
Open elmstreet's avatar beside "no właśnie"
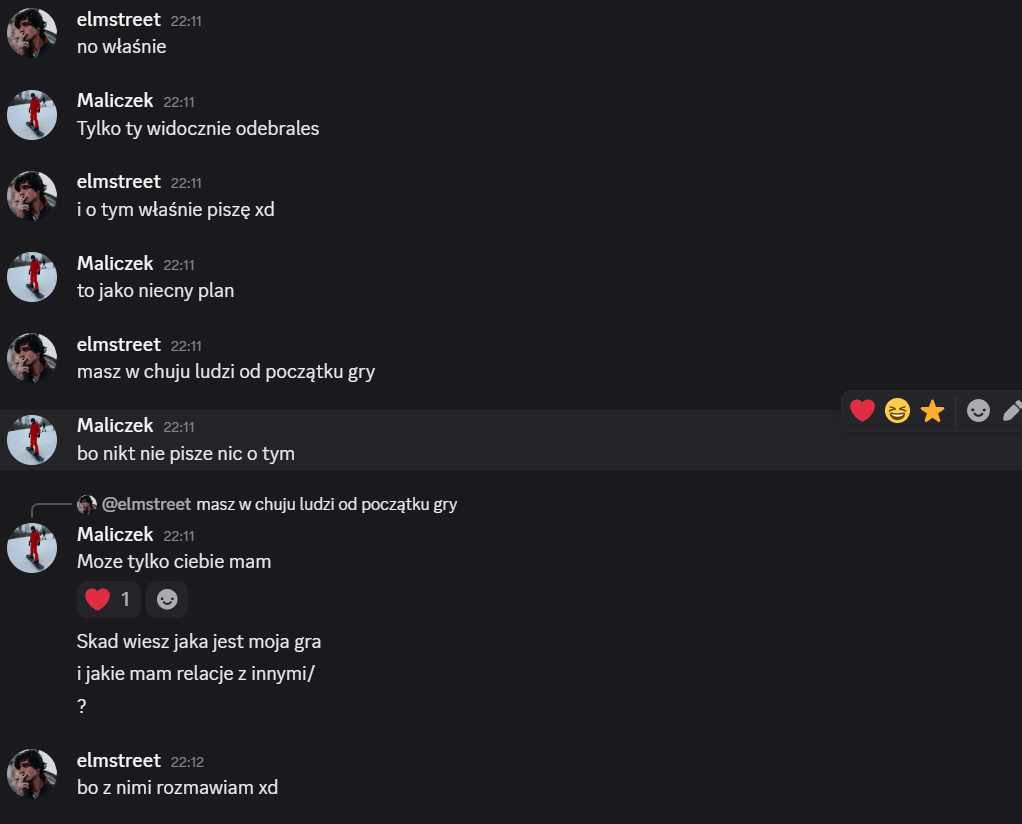pyautogui.click(x=32, y=33)
